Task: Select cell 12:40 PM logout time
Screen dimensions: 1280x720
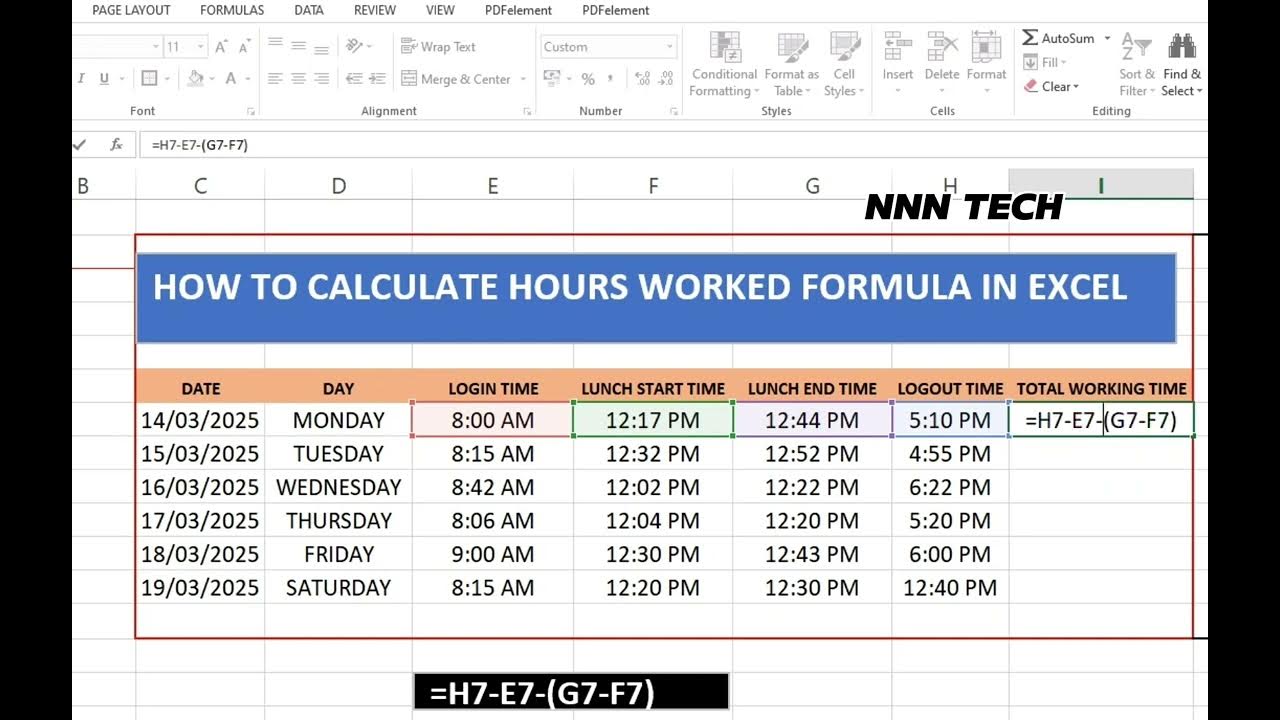Action: click(950, 588)
